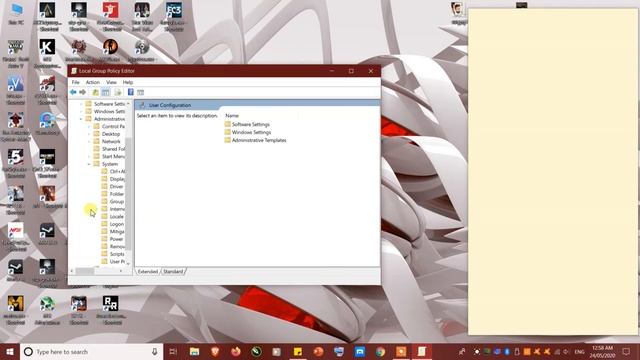
Task: Expand the Control Panel tree node arrow
Action: tap(89, 127)
